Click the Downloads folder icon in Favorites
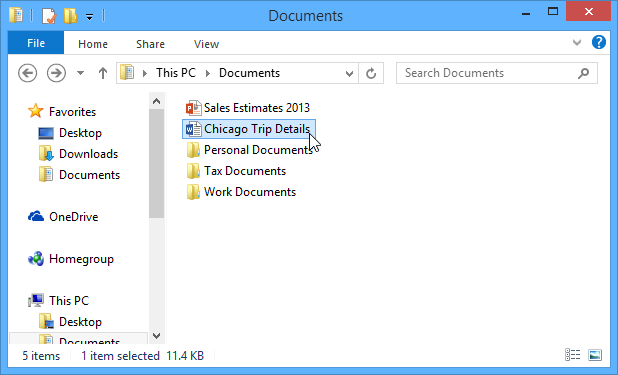 coord(46,153)
